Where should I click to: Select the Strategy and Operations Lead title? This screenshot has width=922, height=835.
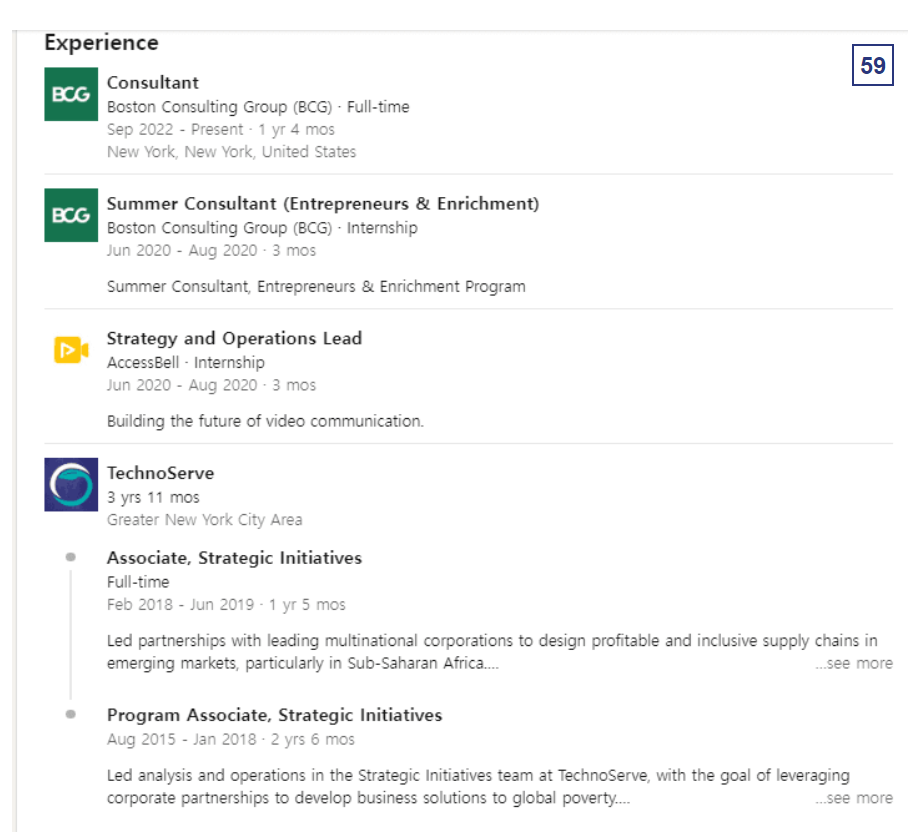coord(234,338)
